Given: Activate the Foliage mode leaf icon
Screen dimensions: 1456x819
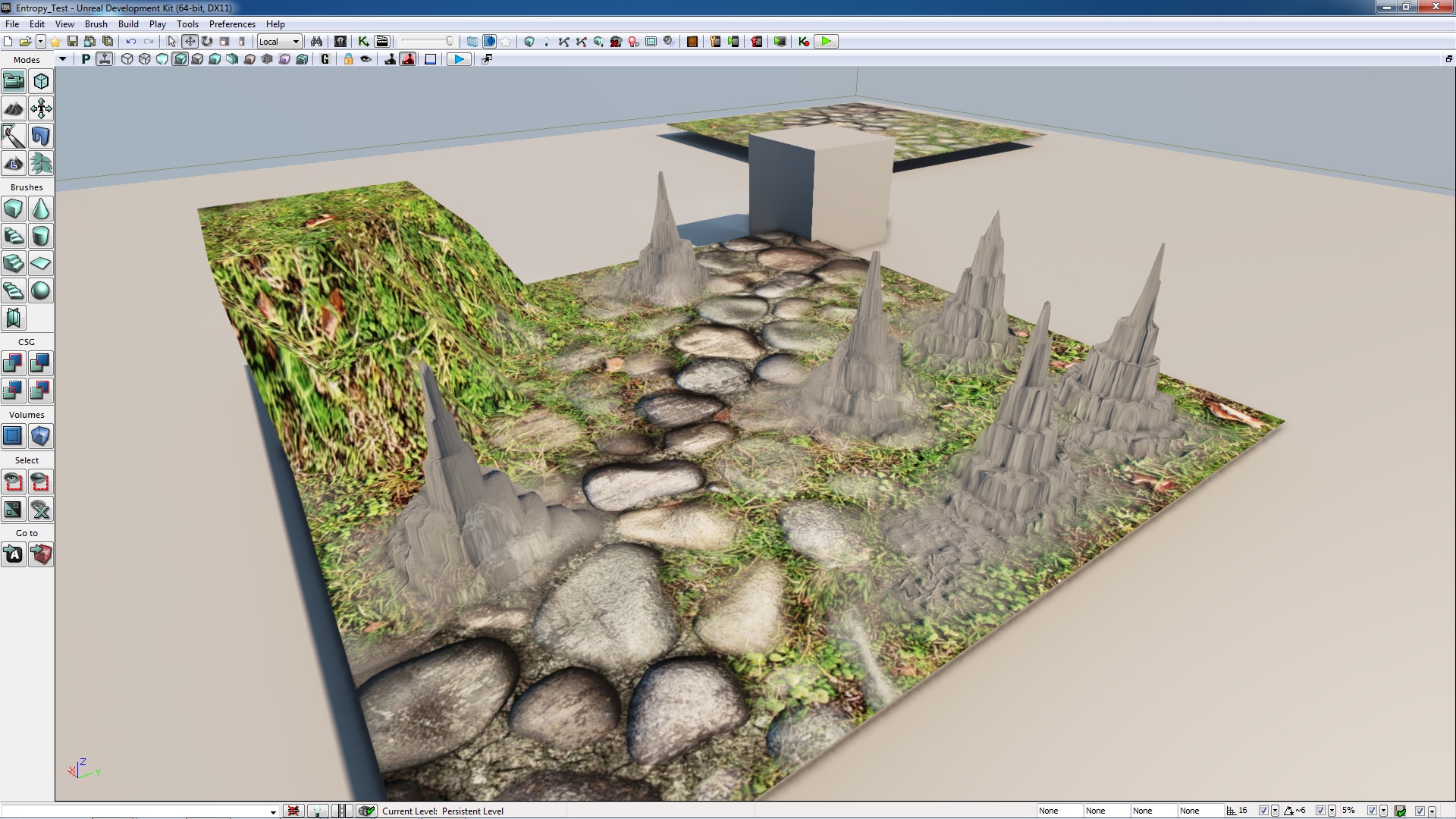Looking at the screenshot, I should pyautogui.click(x=41, y=164).
